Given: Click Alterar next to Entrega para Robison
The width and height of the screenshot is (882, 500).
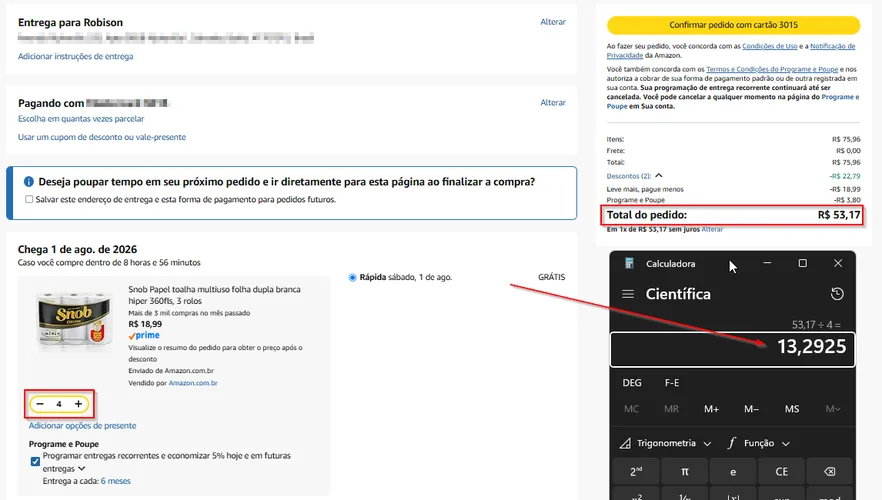Looking at the screenshot, I should (553, 22).
